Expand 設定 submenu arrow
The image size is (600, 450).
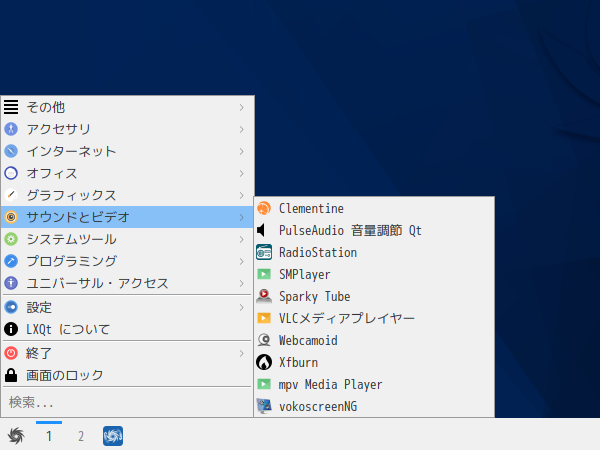click(x=241, y=308)
